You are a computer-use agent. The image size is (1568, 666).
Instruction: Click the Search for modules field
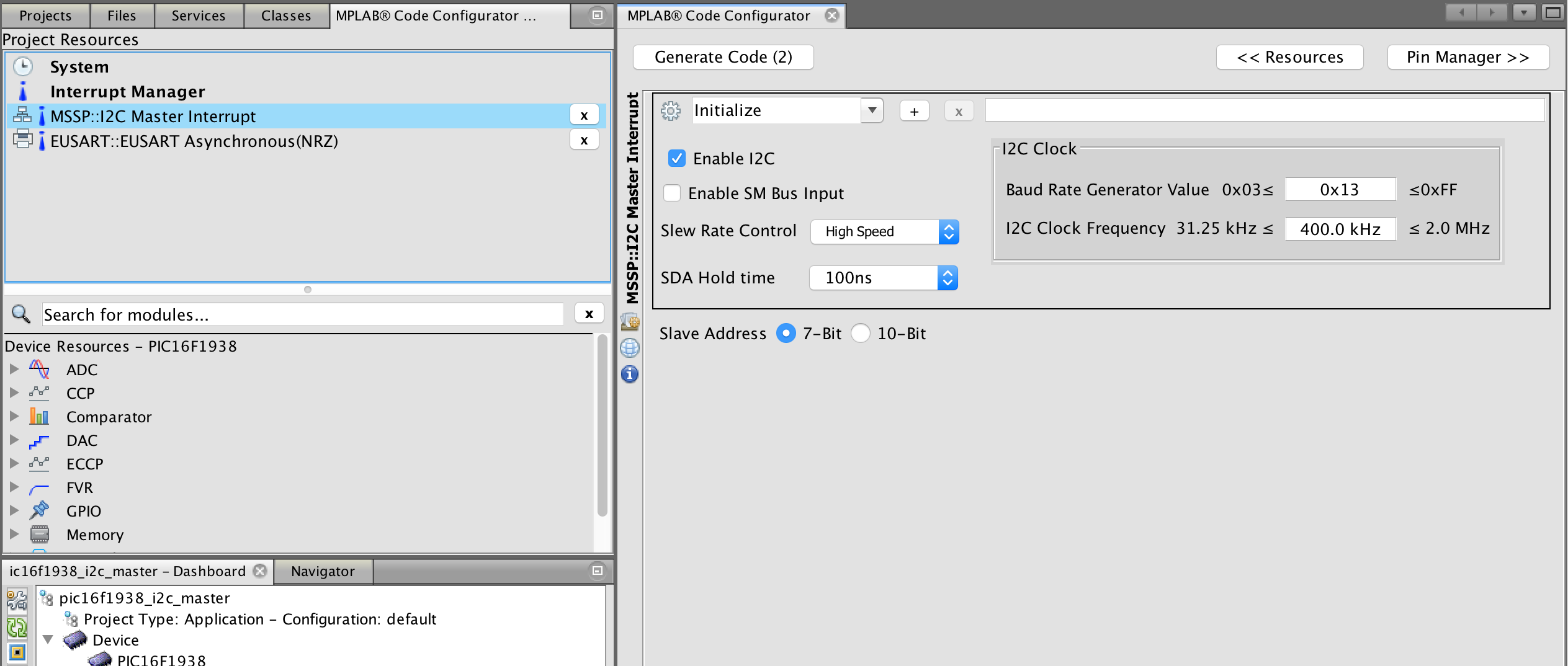[302, 314]
